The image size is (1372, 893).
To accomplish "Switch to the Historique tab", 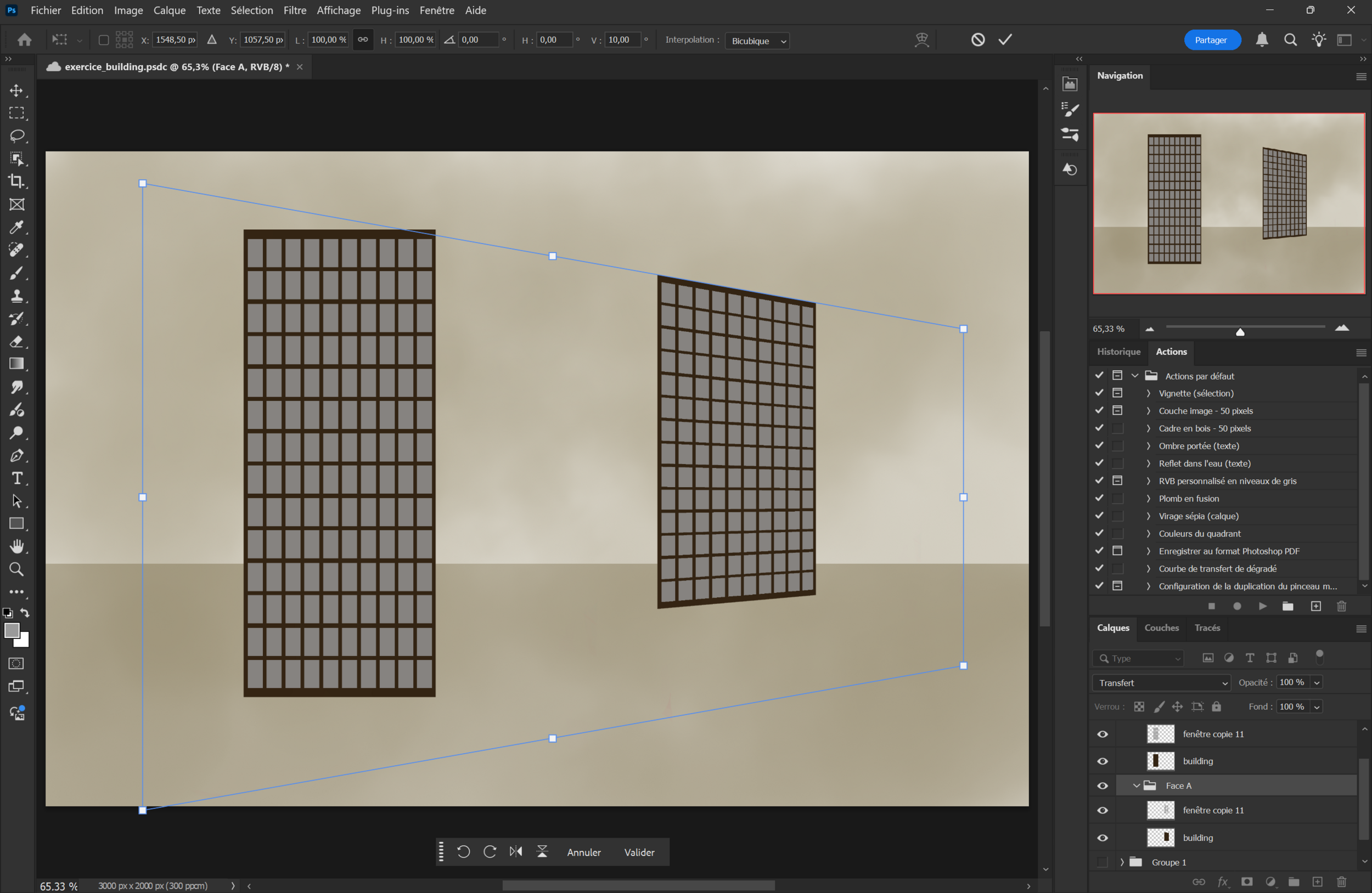I will (1118, 352).
